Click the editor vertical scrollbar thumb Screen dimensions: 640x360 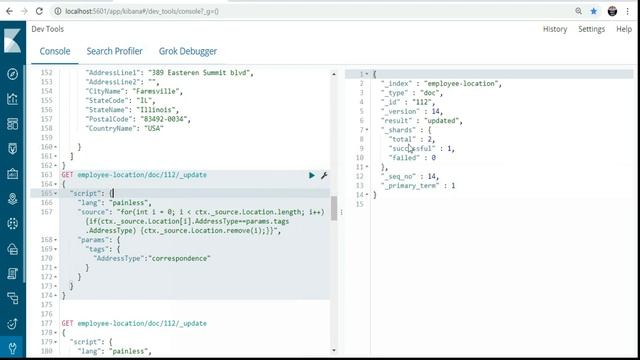coord(334,208)
